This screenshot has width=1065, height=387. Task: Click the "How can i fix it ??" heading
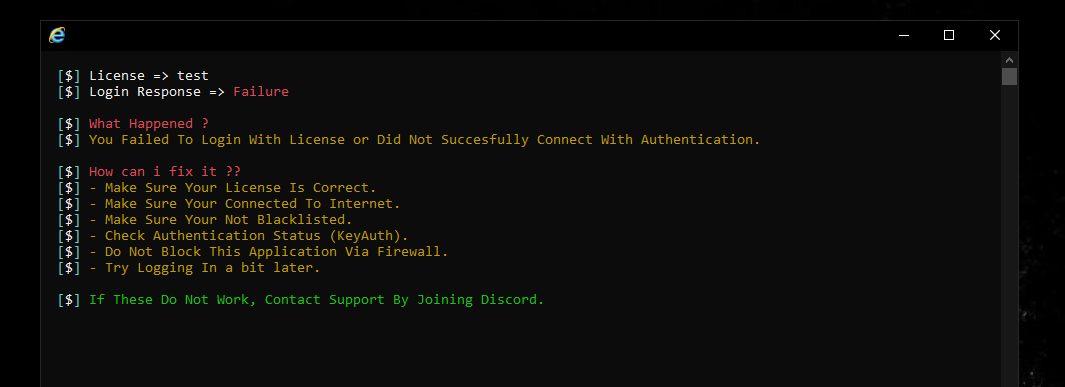(x=164, y=172)
